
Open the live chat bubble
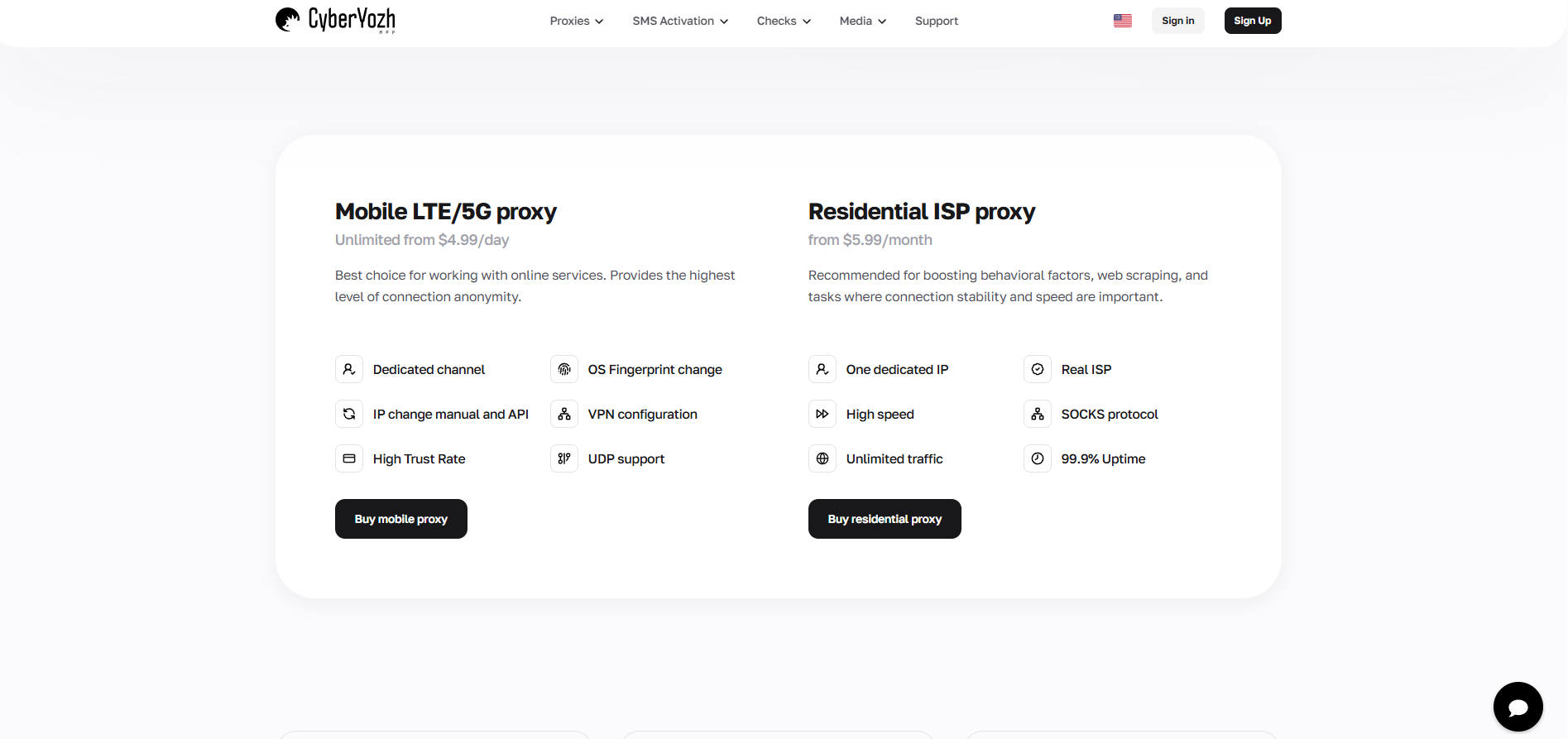point(1518,707)
